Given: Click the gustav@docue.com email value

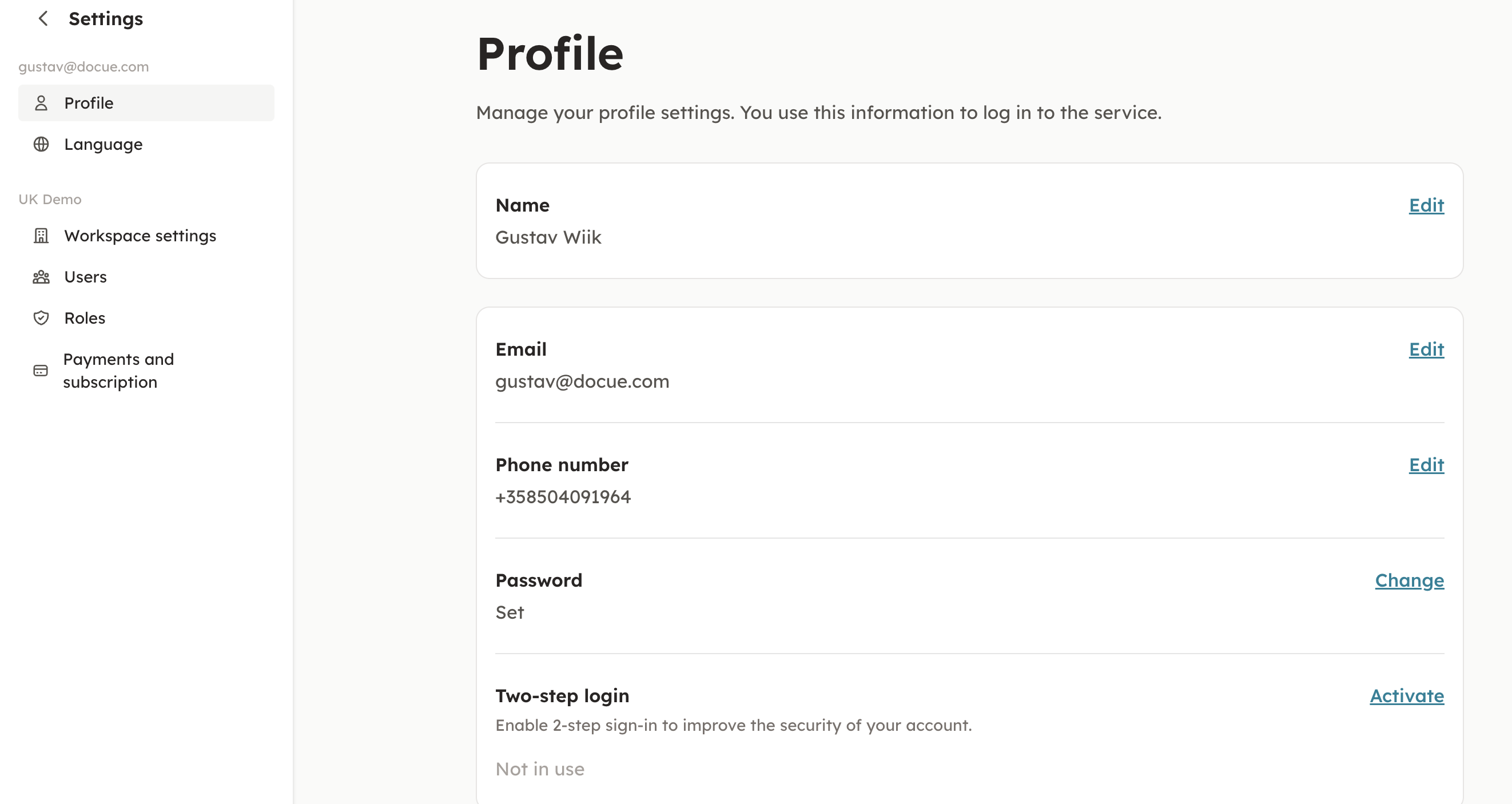Looking at the screenshot, I should tap(582, 382).
